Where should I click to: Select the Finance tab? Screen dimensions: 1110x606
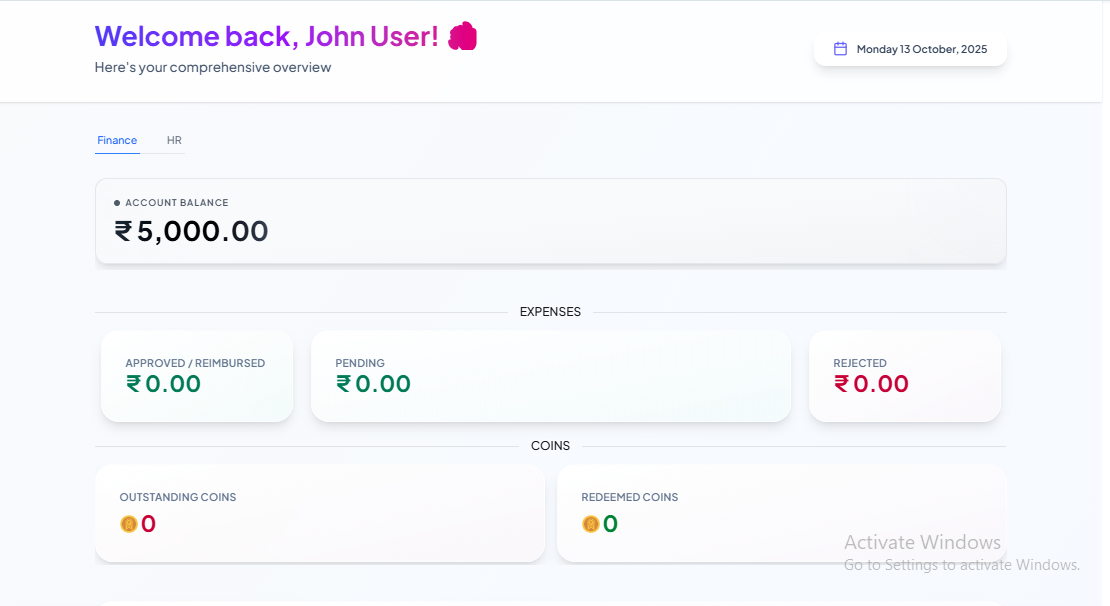click(117, 141)
